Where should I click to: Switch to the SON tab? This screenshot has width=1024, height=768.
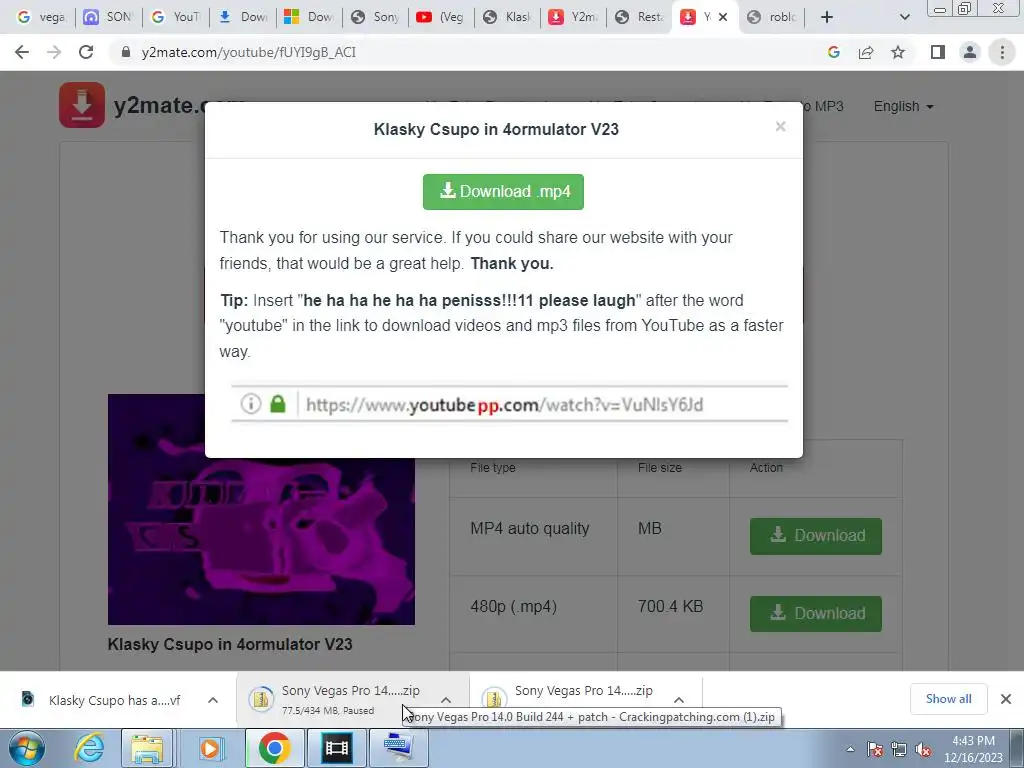108,17
